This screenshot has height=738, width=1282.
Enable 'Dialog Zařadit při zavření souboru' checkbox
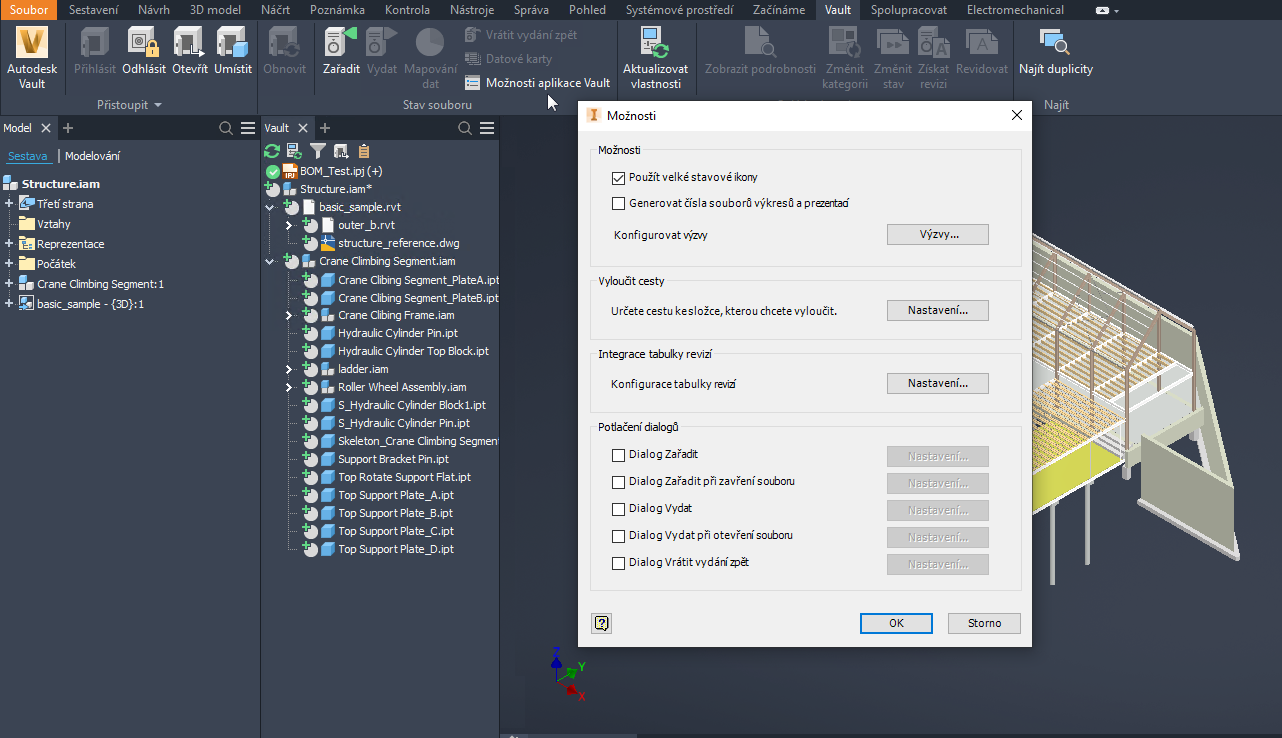(618, 482)
